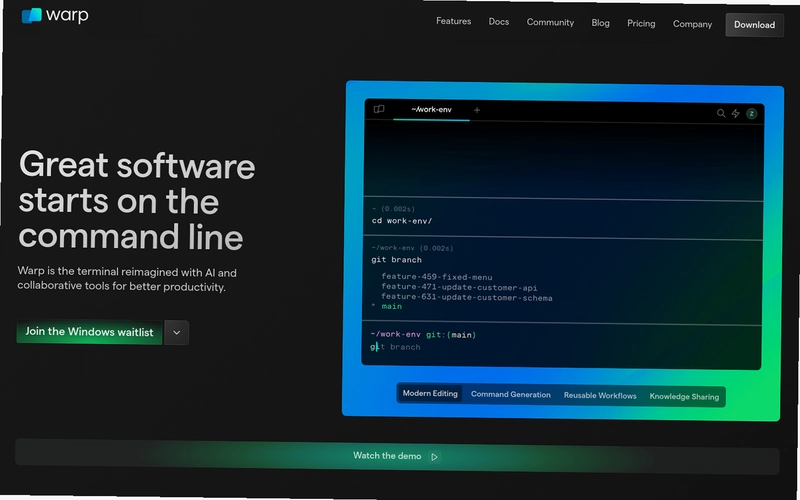The height and width of the screenshot is (500, 800).
Task: Click the ~/work-env git:(main) prompt
Action: click(423, 335)
